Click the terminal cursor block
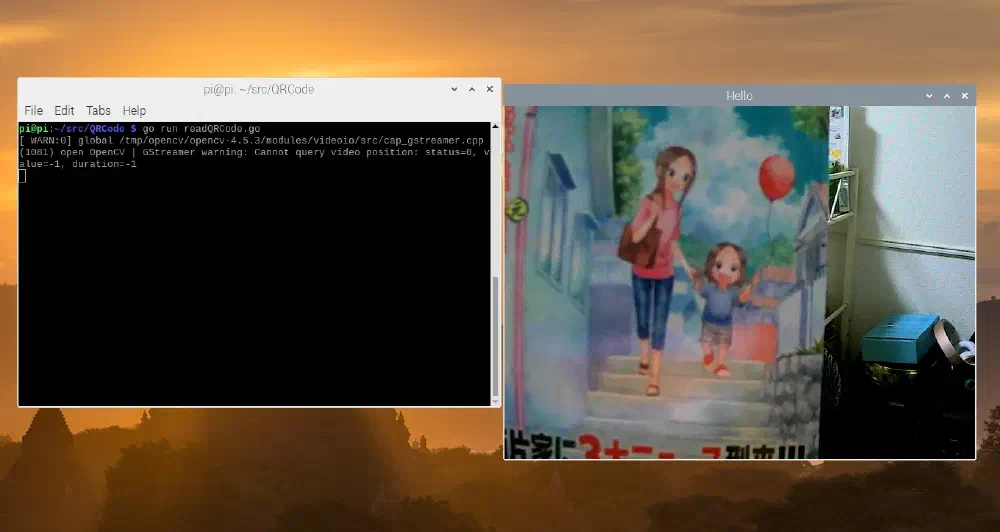1000x532 pixels. click(22, 176)
